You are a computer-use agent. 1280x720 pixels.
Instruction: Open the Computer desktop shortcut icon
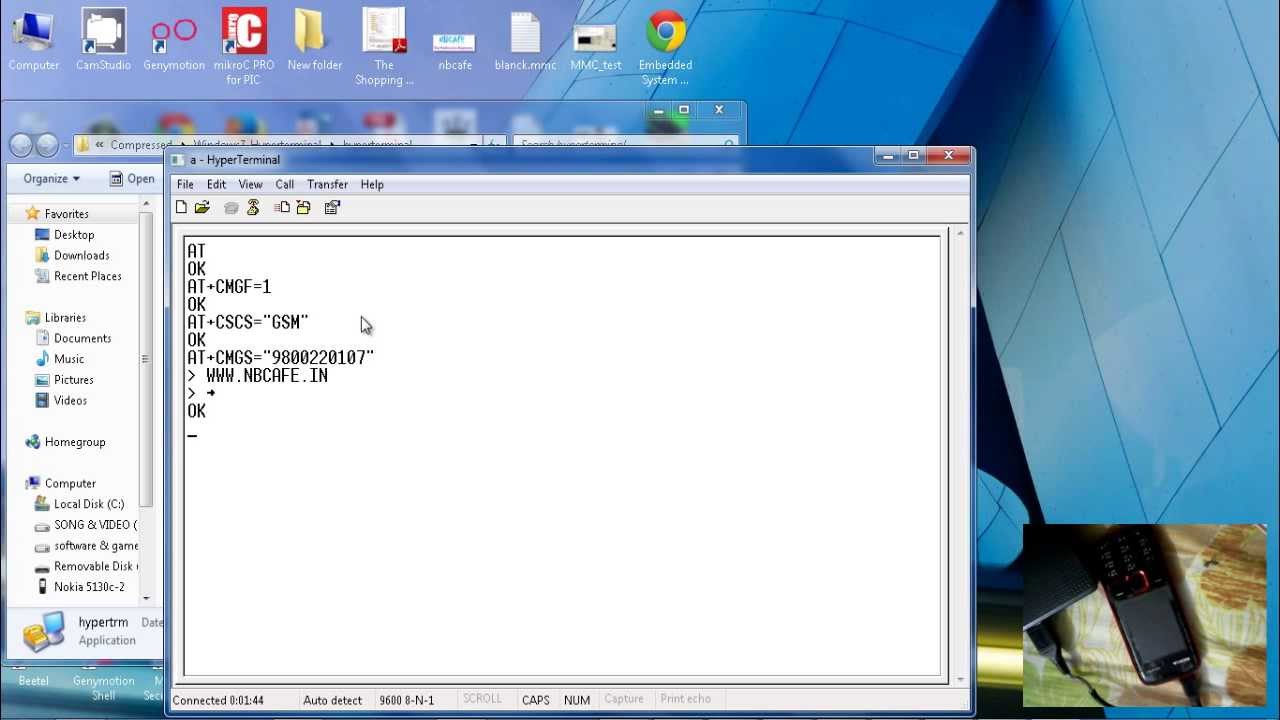[x=34, y=41]
